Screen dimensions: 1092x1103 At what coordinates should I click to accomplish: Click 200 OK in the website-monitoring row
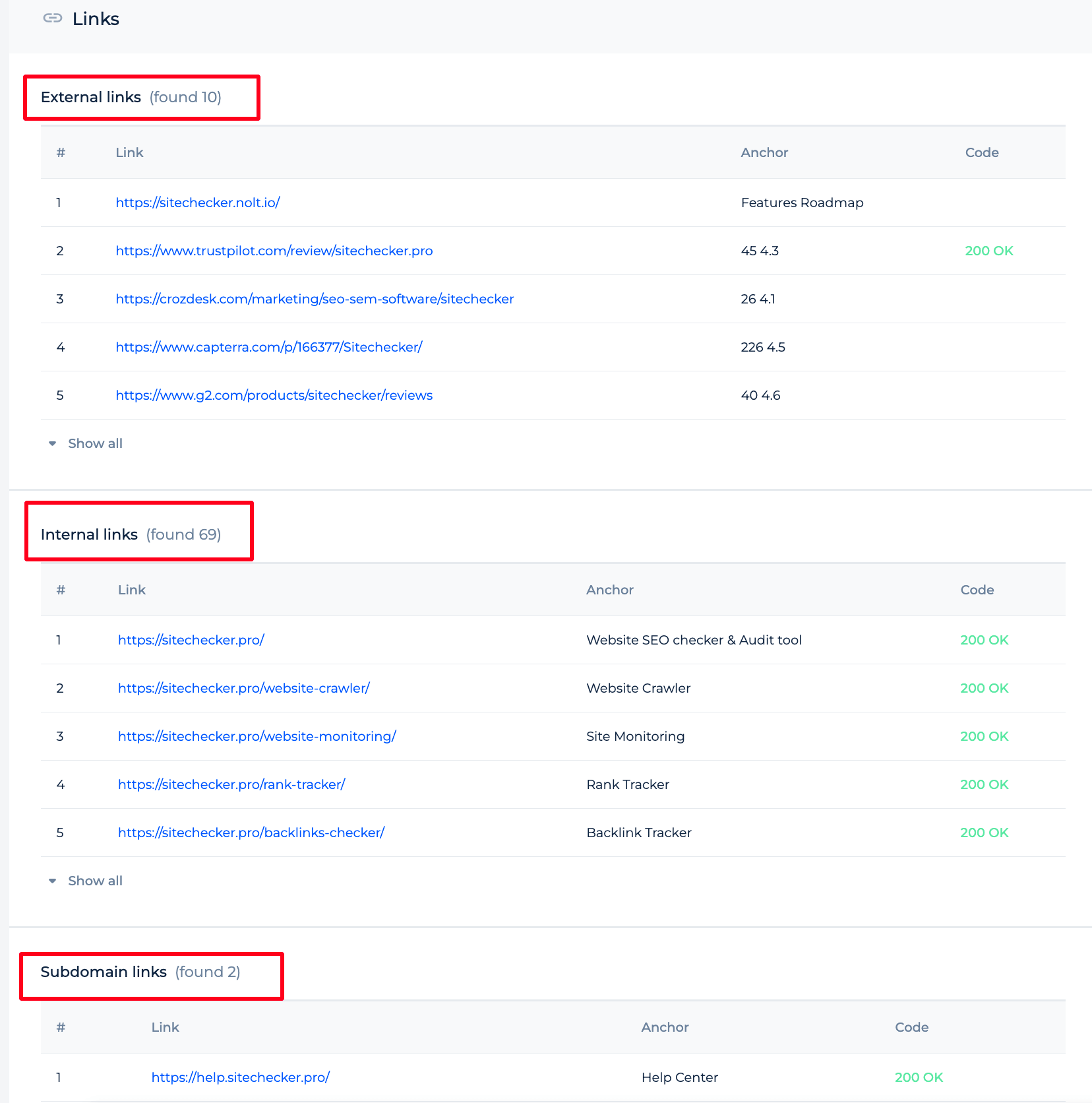tap(985, 736)
